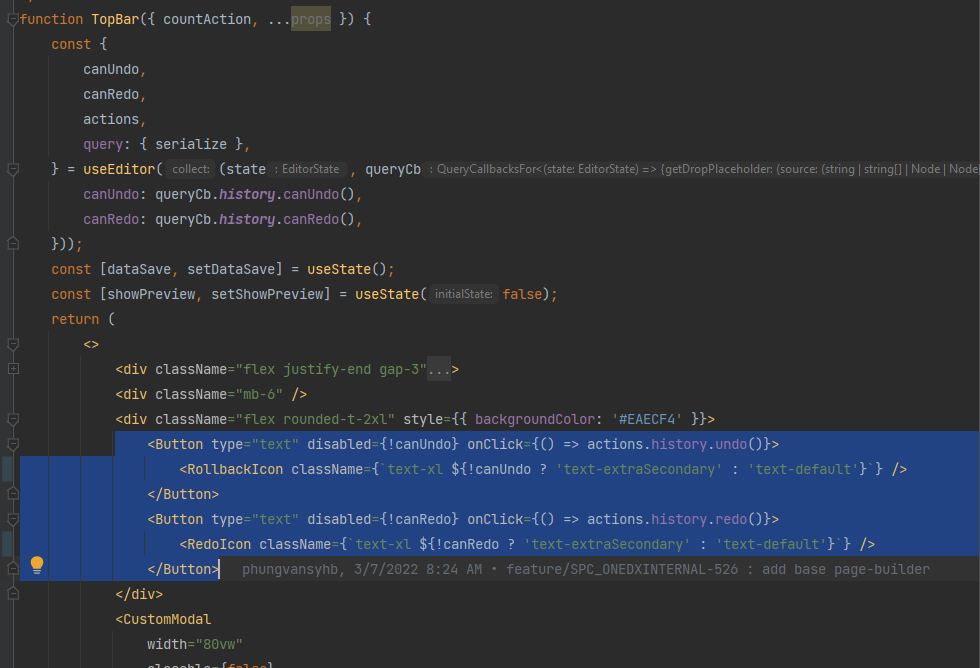Click the CustomModal opening tag
980x668 pixels.
(x=163, y=619)
